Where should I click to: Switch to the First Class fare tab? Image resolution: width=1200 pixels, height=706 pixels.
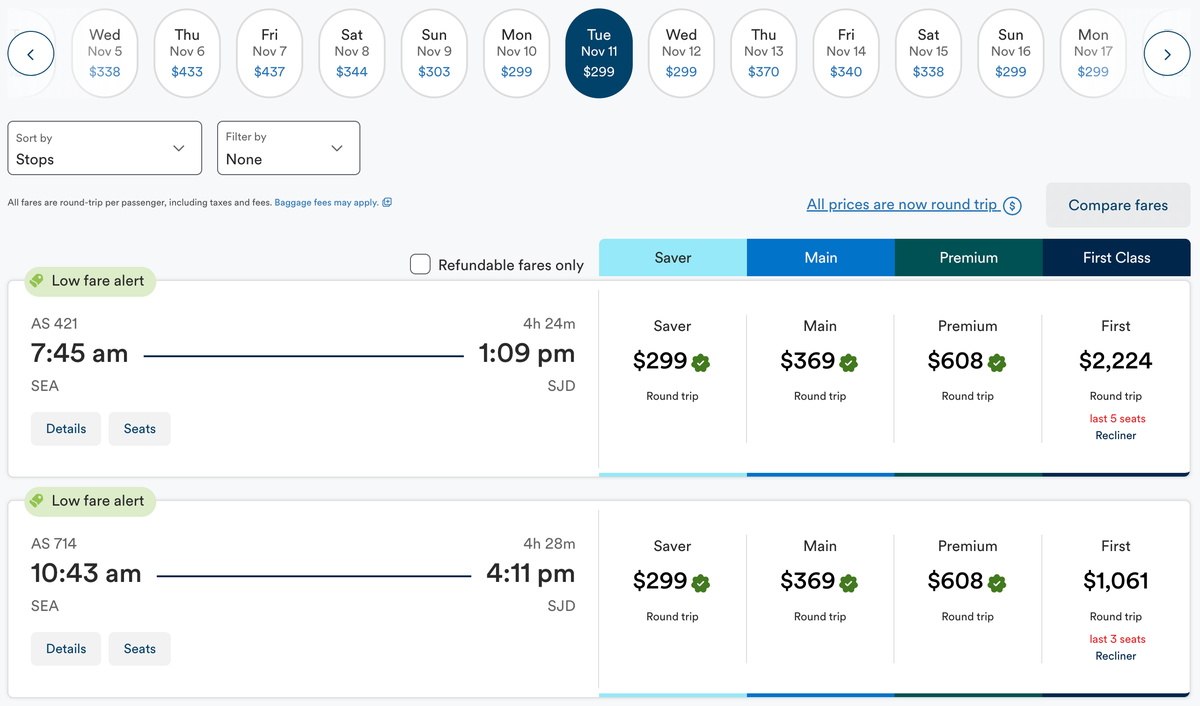[1116, 258]
